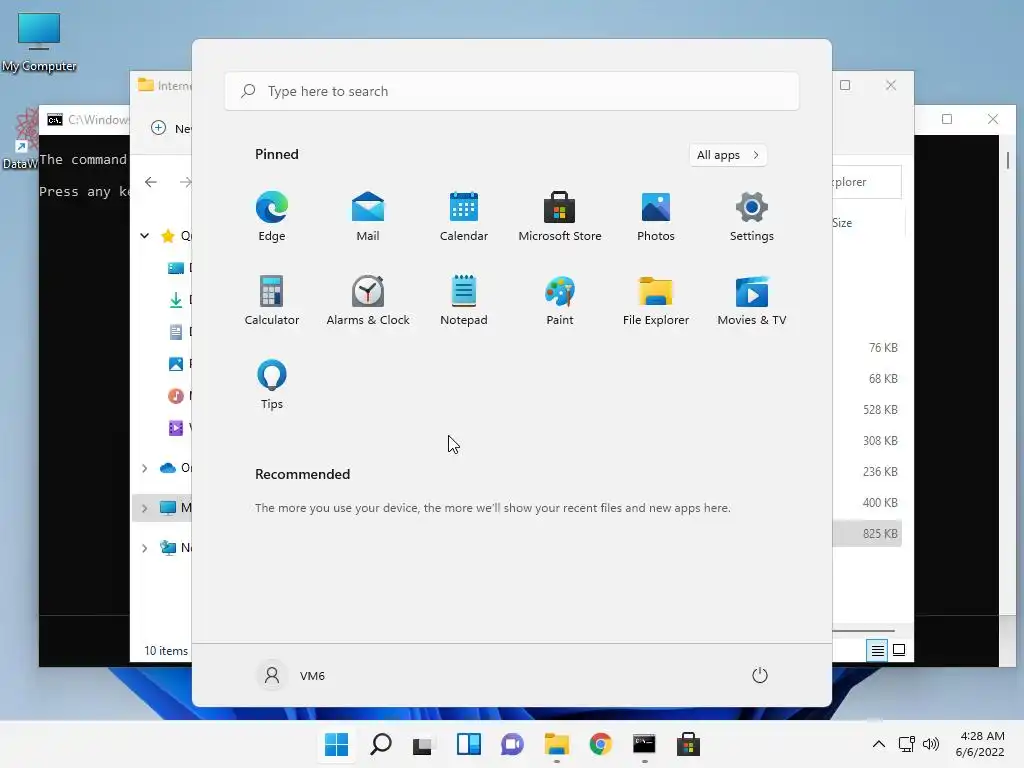Select the Pictures folder in Explorer sidebar
The width and height of the screenshot is (1024, 768).
179,364
